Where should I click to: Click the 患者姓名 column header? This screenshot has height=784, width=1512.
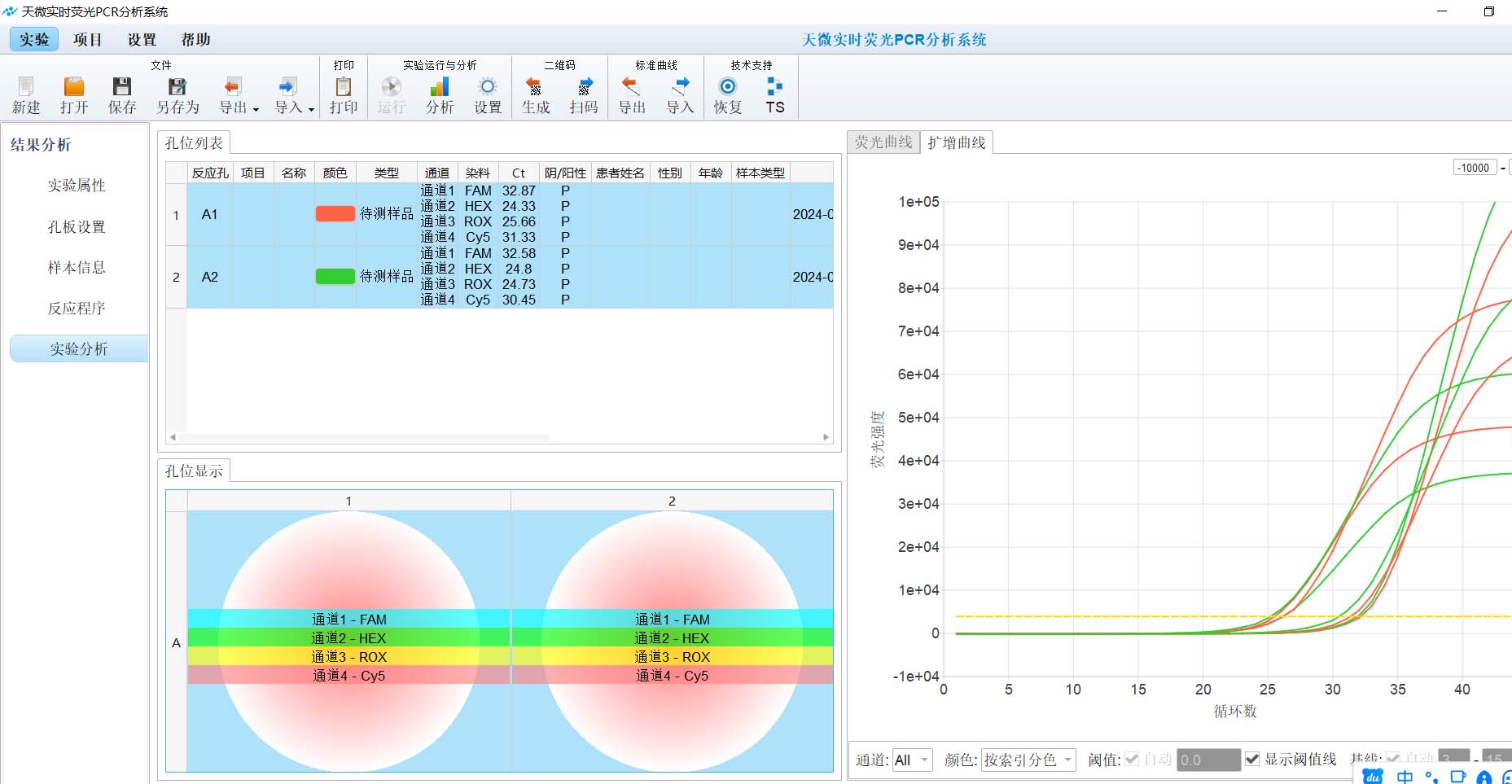[x=620, y=173]
